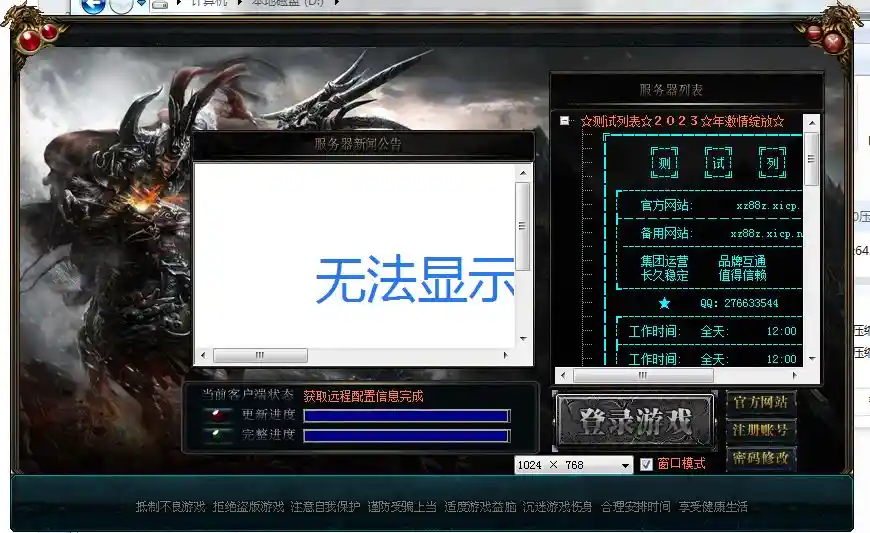Viewport: 870px width, 533px height.
Task: Open the 1024 × 768 resolution dropdown
Action: [x=574, y=465]
